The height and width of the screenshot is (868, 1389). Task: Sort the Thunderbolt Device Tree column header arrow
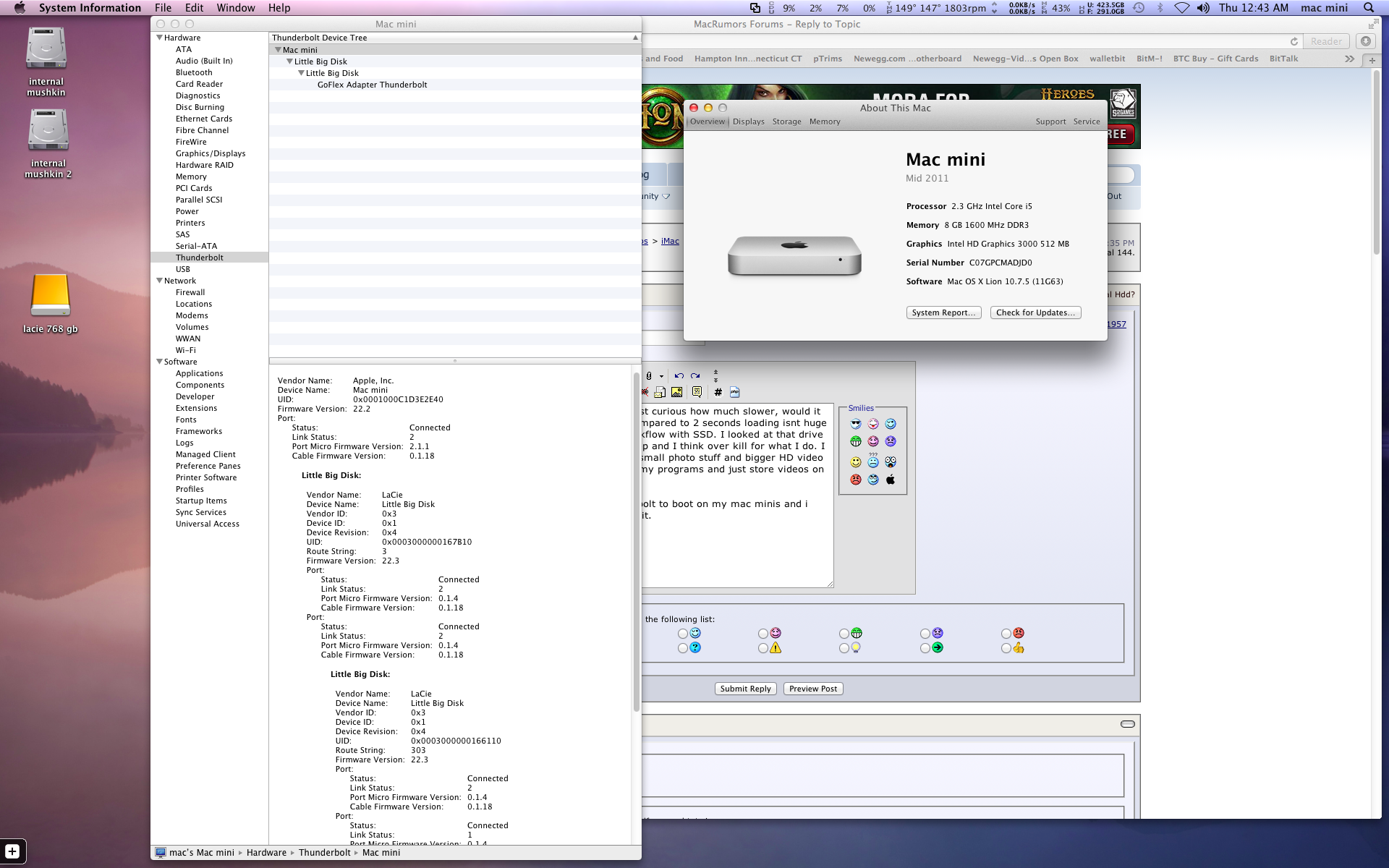[x=635, y=38]
